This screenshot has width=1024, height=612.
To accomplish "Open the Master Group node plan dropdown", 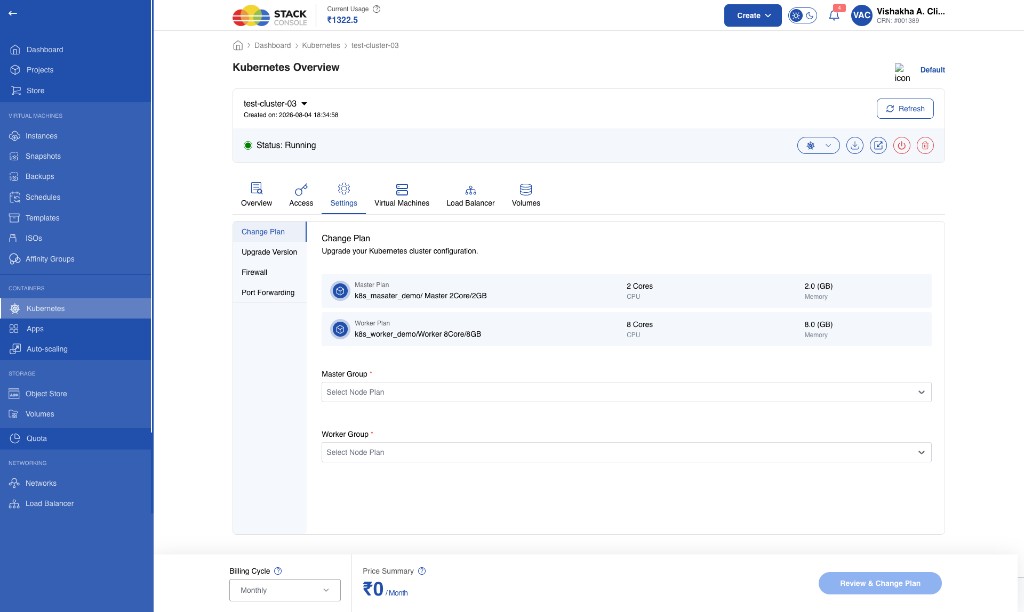I will point(626,392).
